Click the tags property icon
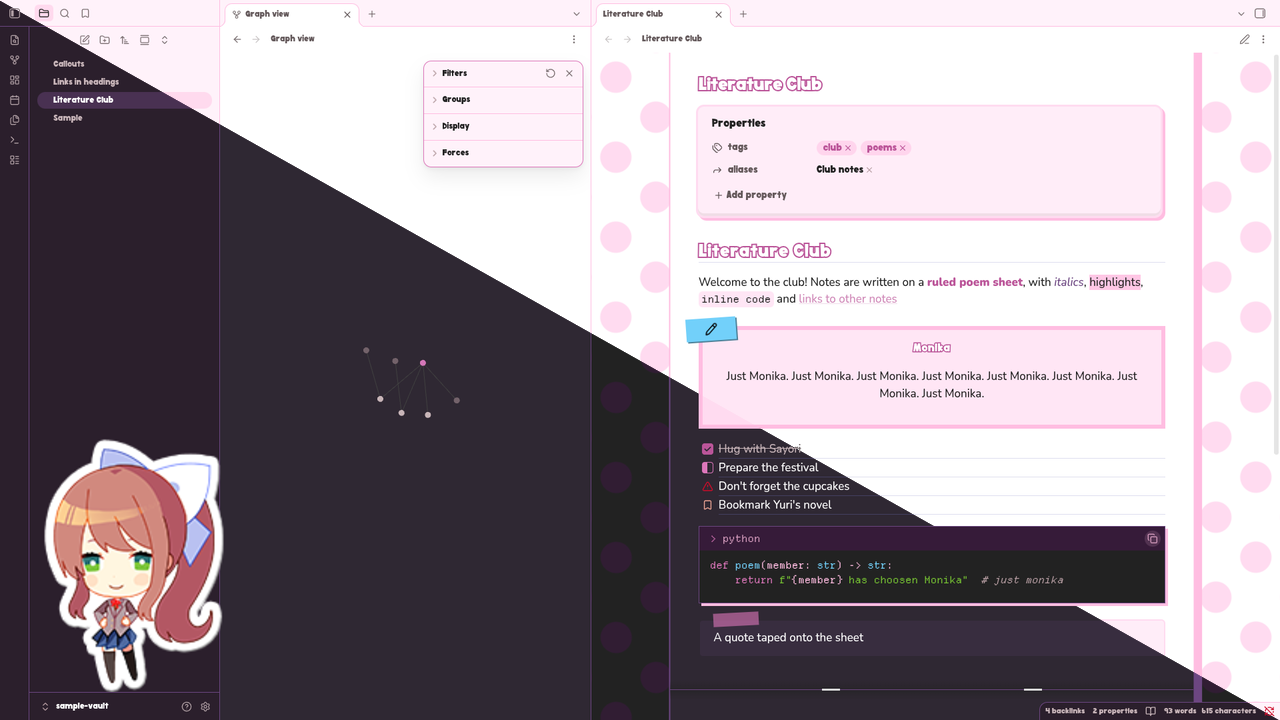The width and height of the screenshot is (1280, 720). (717, 148)
